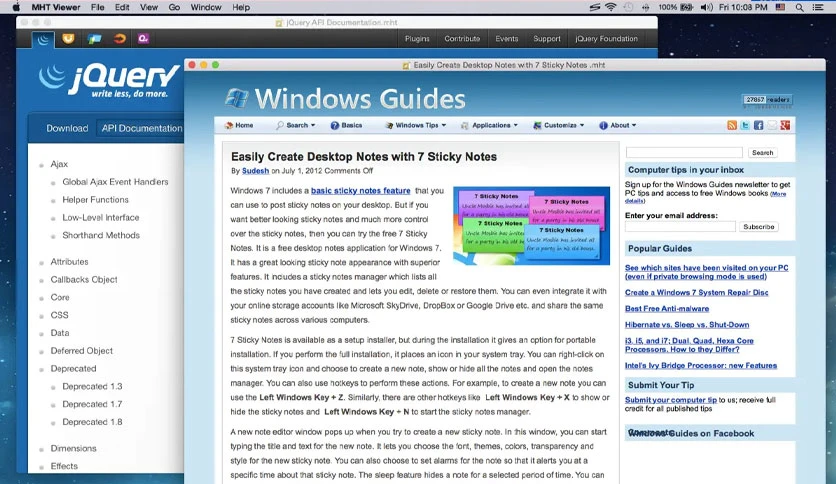Open the Go menu
This screenshot has height=484, width=836.
174,7
